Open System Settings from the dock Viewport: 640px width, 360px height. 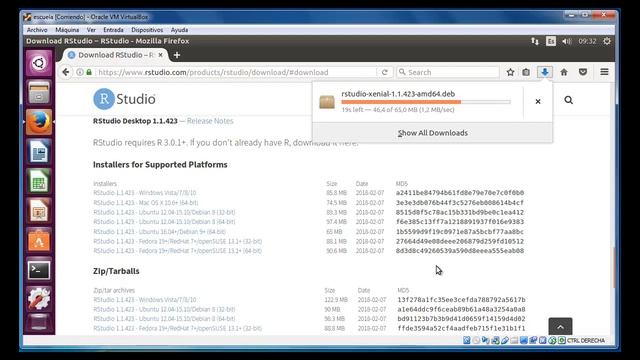39,299
